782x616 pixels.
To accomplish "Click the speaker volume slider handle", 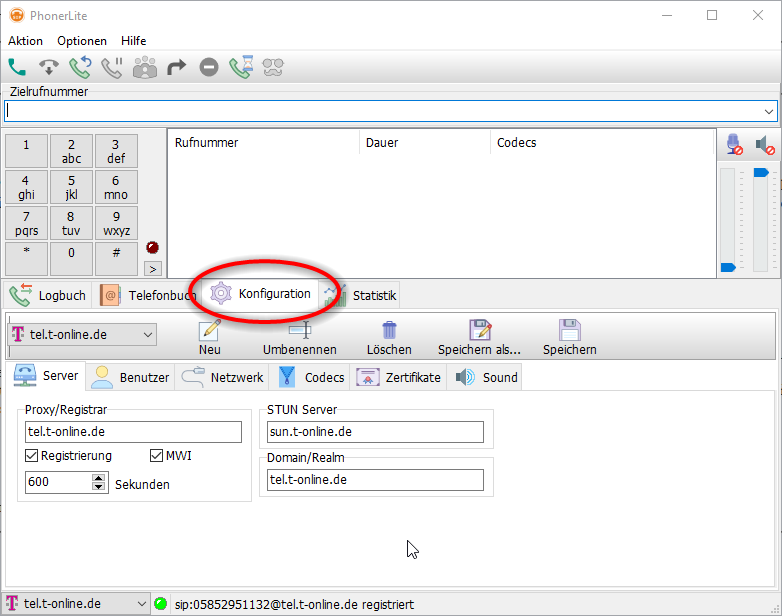I will (761, 173).
